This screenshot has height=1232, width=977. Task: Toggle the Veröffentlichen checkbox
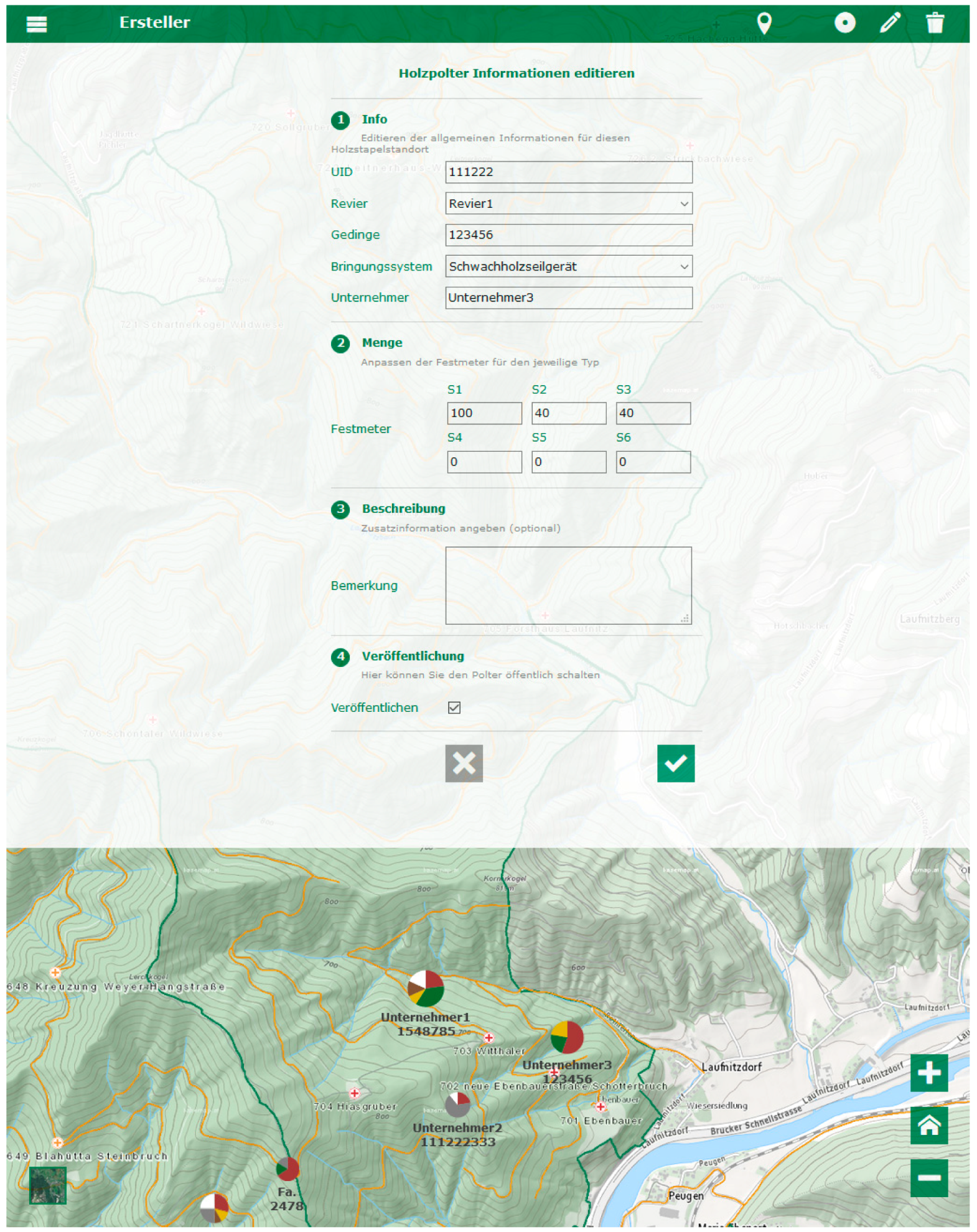(x=454, y=707)
